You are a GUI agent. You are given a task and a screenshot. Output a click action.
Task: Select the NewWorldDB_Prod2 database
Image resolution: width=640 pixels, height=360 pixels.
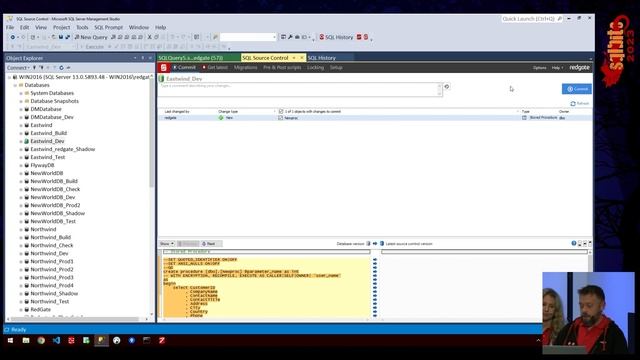click(55, 205)
